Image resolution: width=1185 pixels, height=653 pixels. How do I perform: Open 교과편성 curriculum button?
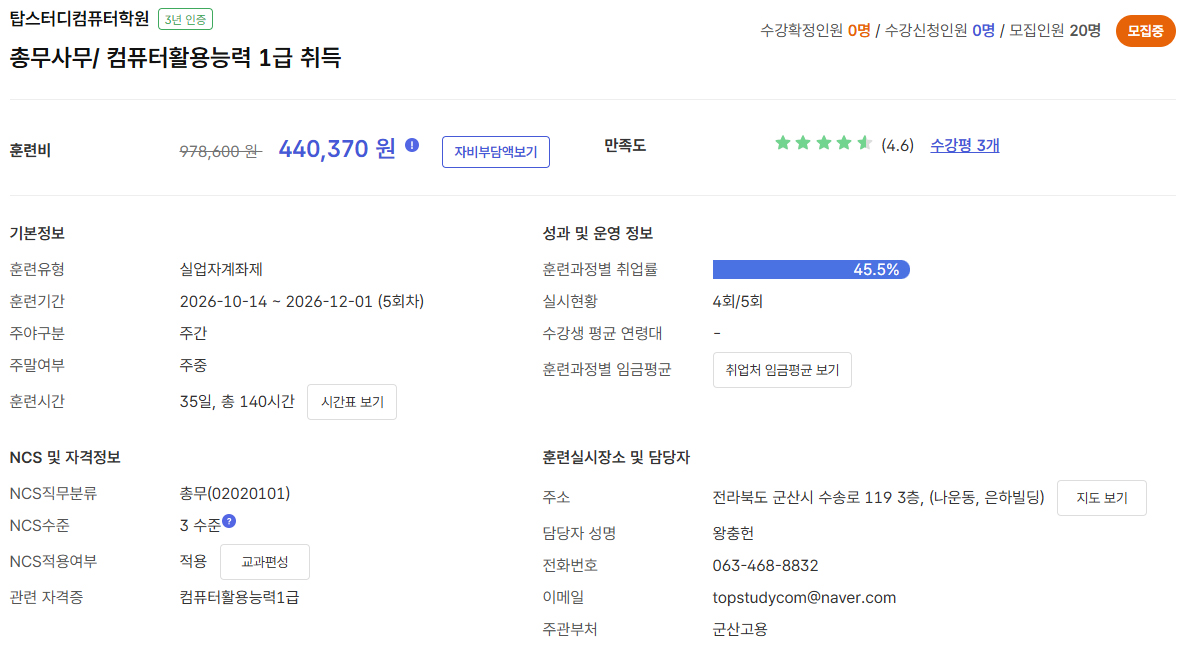pyautogui.click(x=265, y=562)
